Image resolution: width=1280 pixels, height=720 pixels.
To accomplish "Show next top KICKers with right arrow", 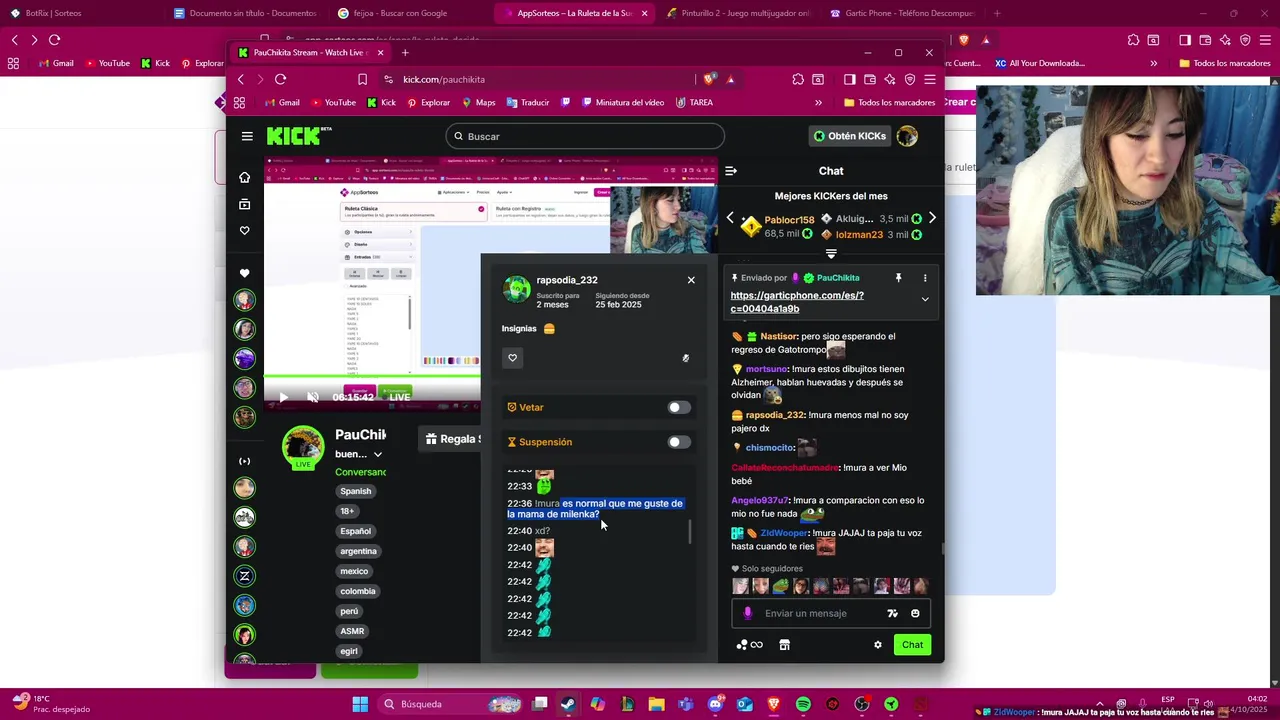I will click(932, 218).
